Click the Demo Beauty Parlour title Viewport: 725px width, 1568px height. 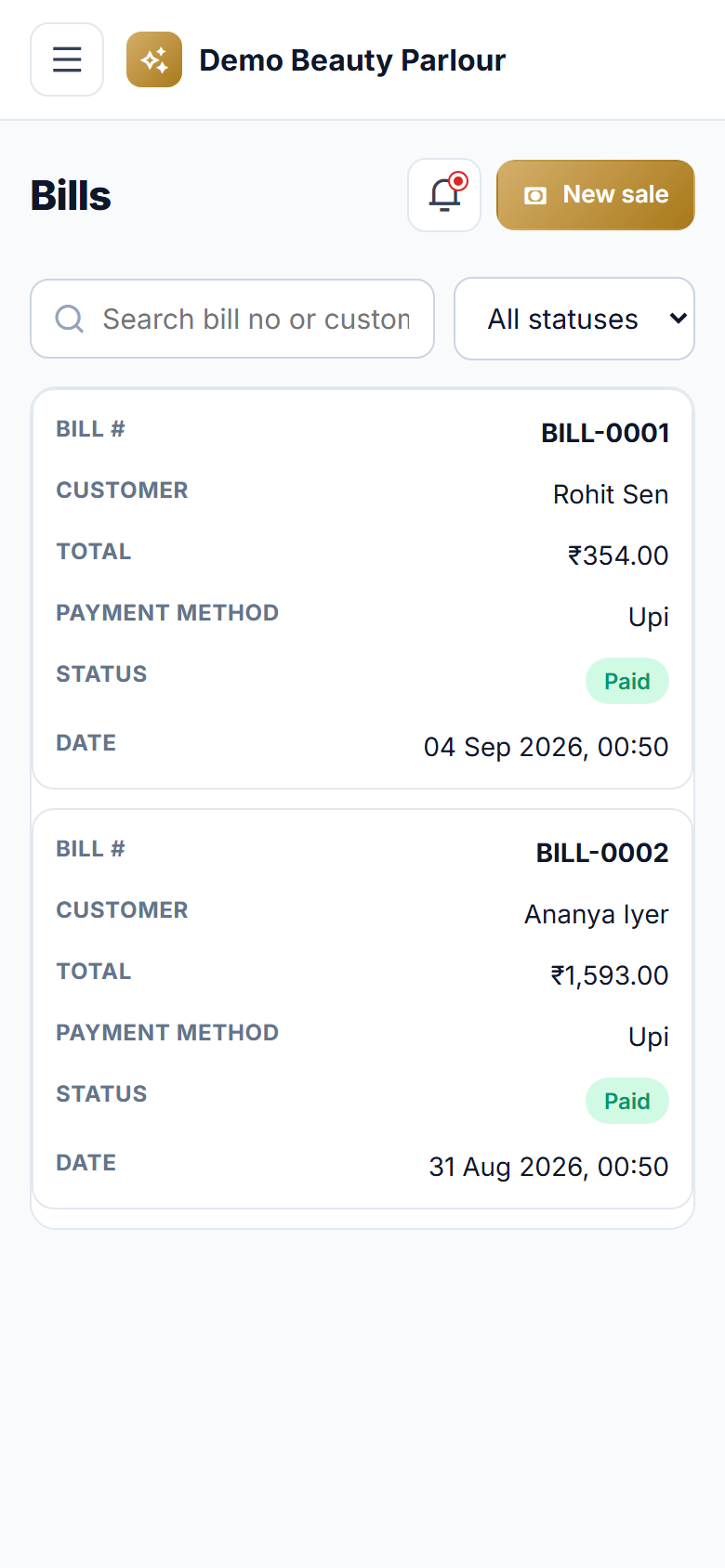(x=352, y=60)
